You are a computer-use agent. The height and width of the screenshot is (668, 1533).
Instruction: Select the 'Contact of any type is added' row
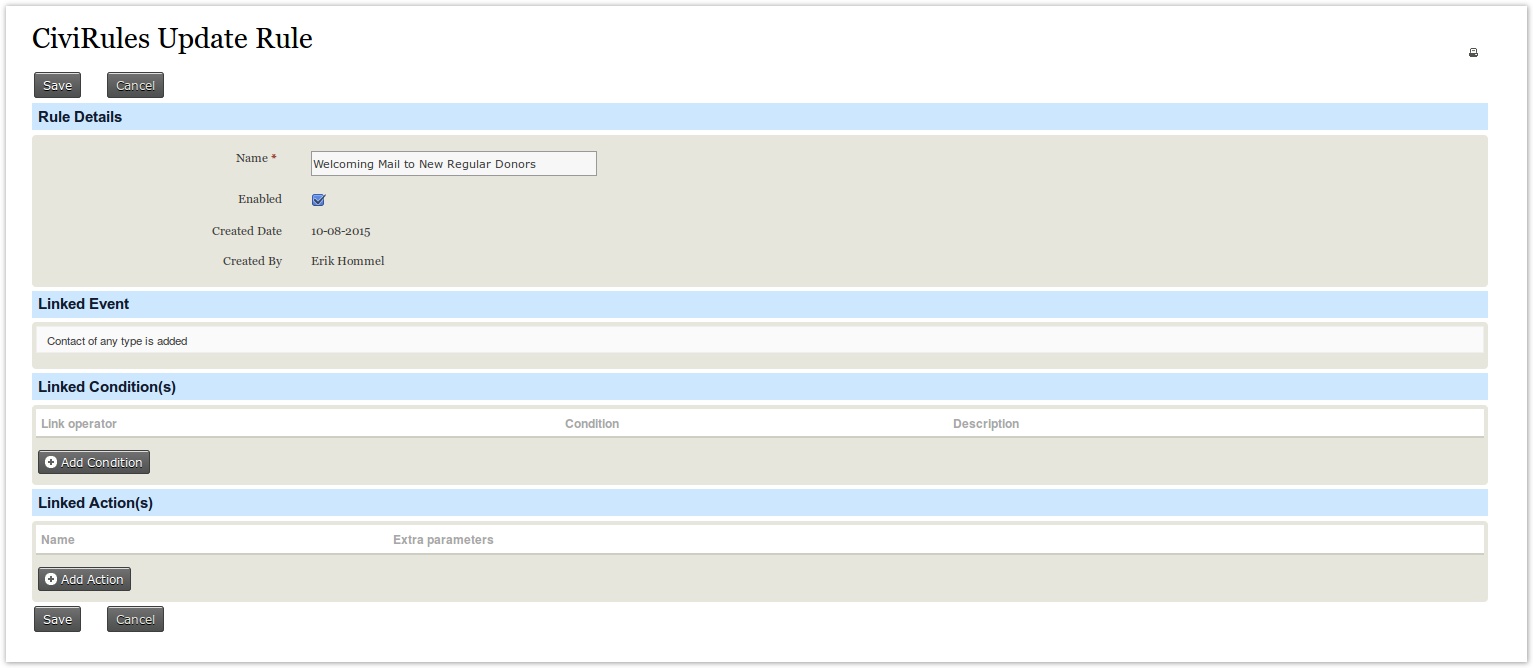[x=117, y=341]
